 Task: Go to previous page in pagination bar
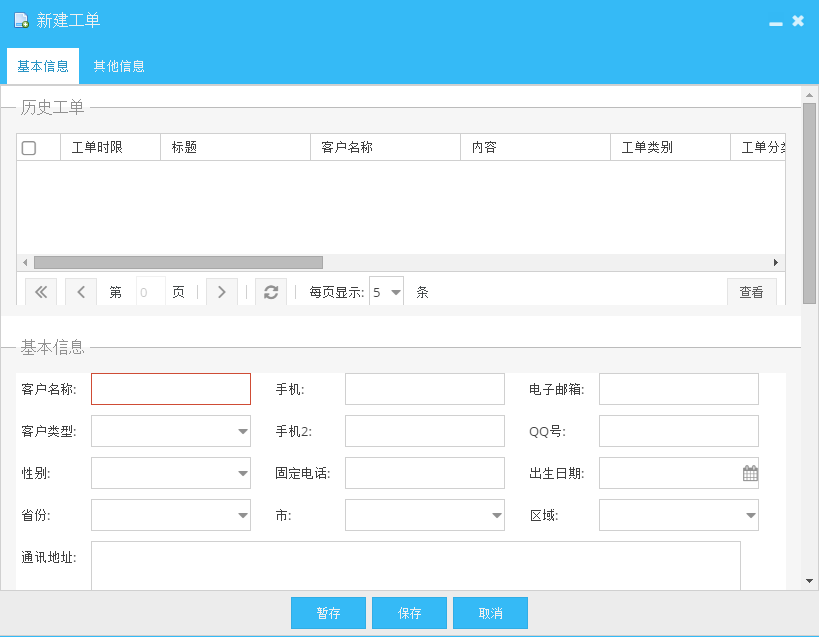click(x=80, y=292)
